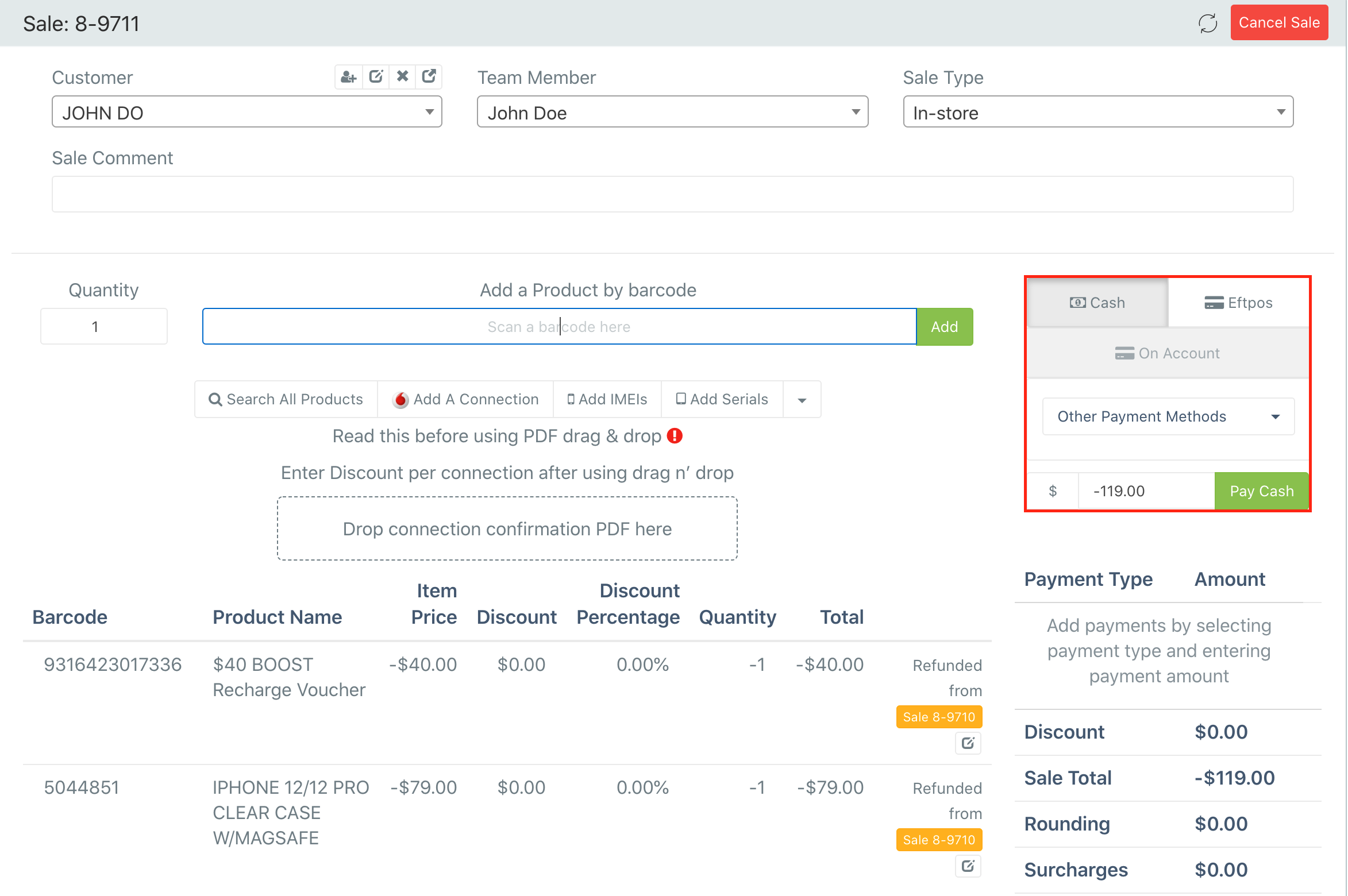Focus the barcode scan field
The image size is (1348, 896).
[x=559, y=327]
